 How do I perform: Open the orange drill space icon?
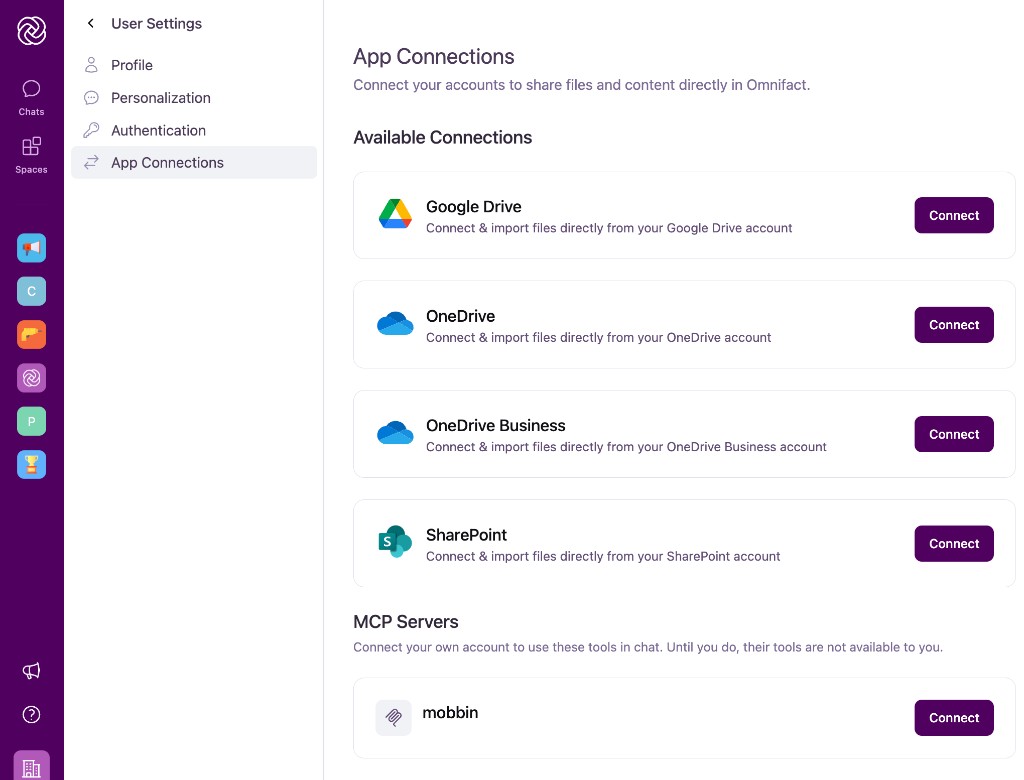click(31, 334)
